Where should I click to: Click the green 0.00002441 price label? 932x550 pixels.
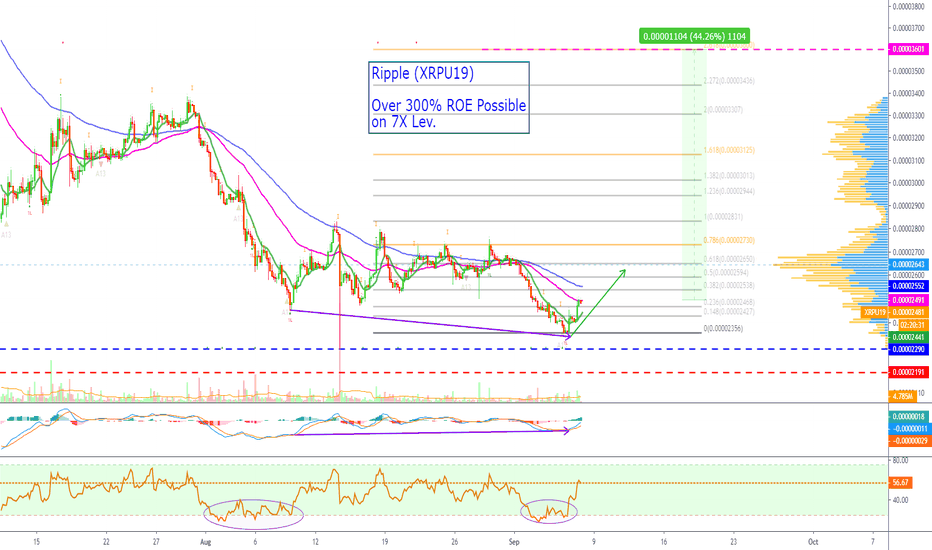[x=908, y=337]
